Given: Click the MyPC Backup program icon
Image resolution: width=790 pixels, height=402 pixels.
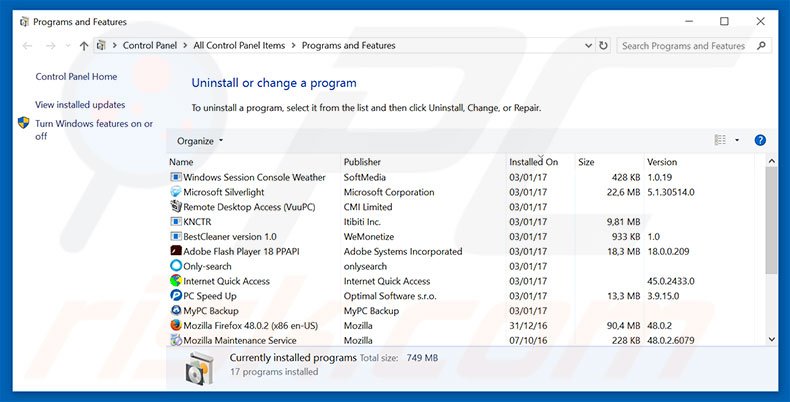Looking at the screenshot, I should pyautogui.click(x=176, y=310).
